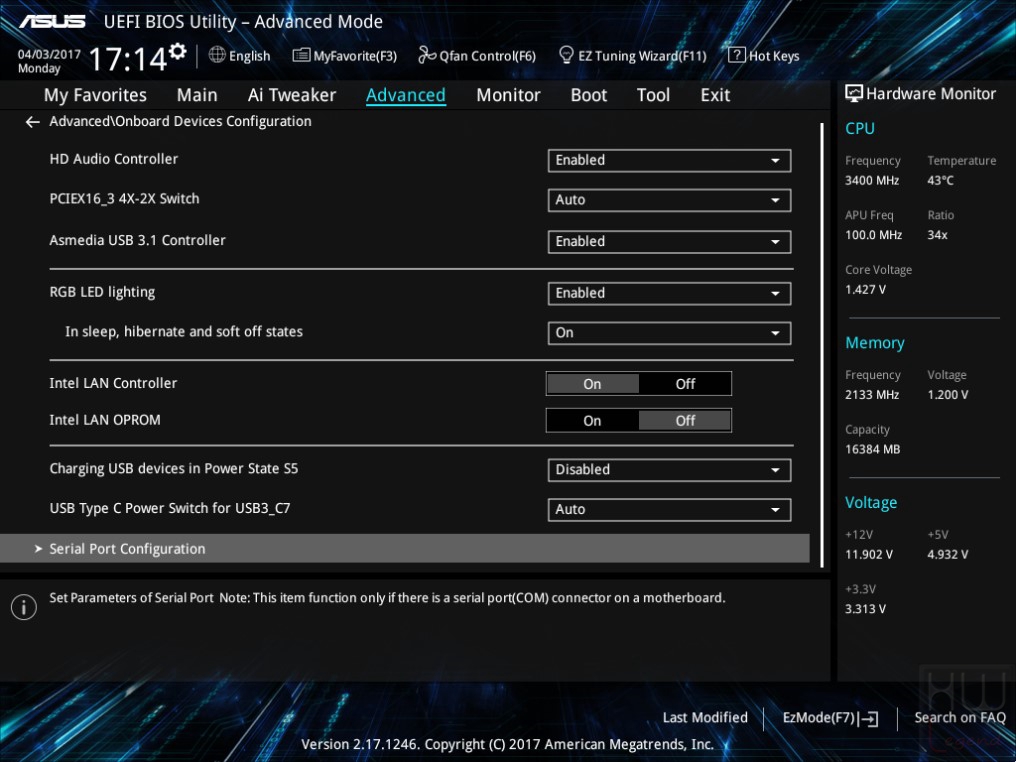Click the 04/03/2017 Monday date
The height and width of the screenshot is (762, 1016).
click(49, 61)
